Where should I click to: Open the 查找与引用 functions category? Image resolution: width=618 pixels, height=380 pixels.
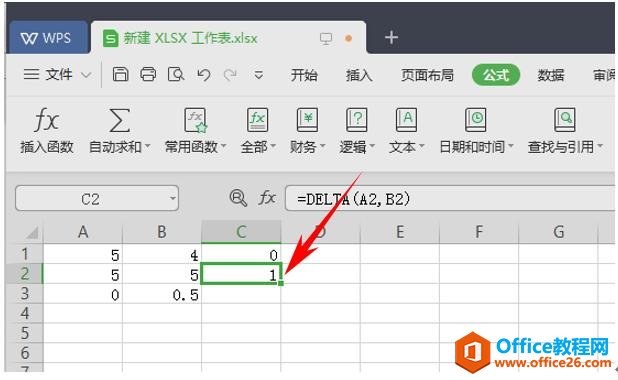tap(565, 130)
